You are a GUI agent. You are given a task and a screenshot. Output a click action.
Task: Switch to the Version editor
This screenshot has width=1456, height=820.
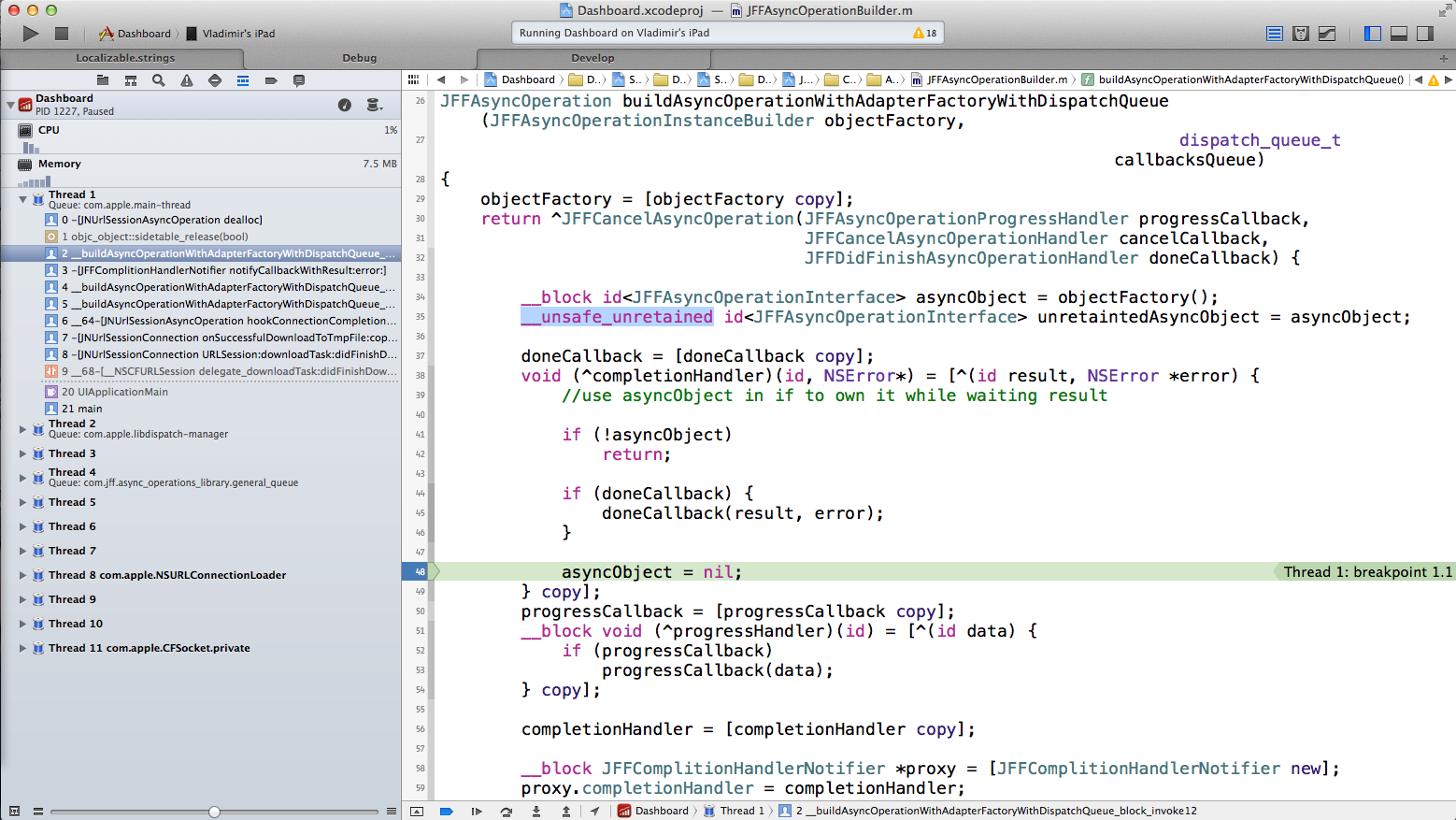[1327, 34]
